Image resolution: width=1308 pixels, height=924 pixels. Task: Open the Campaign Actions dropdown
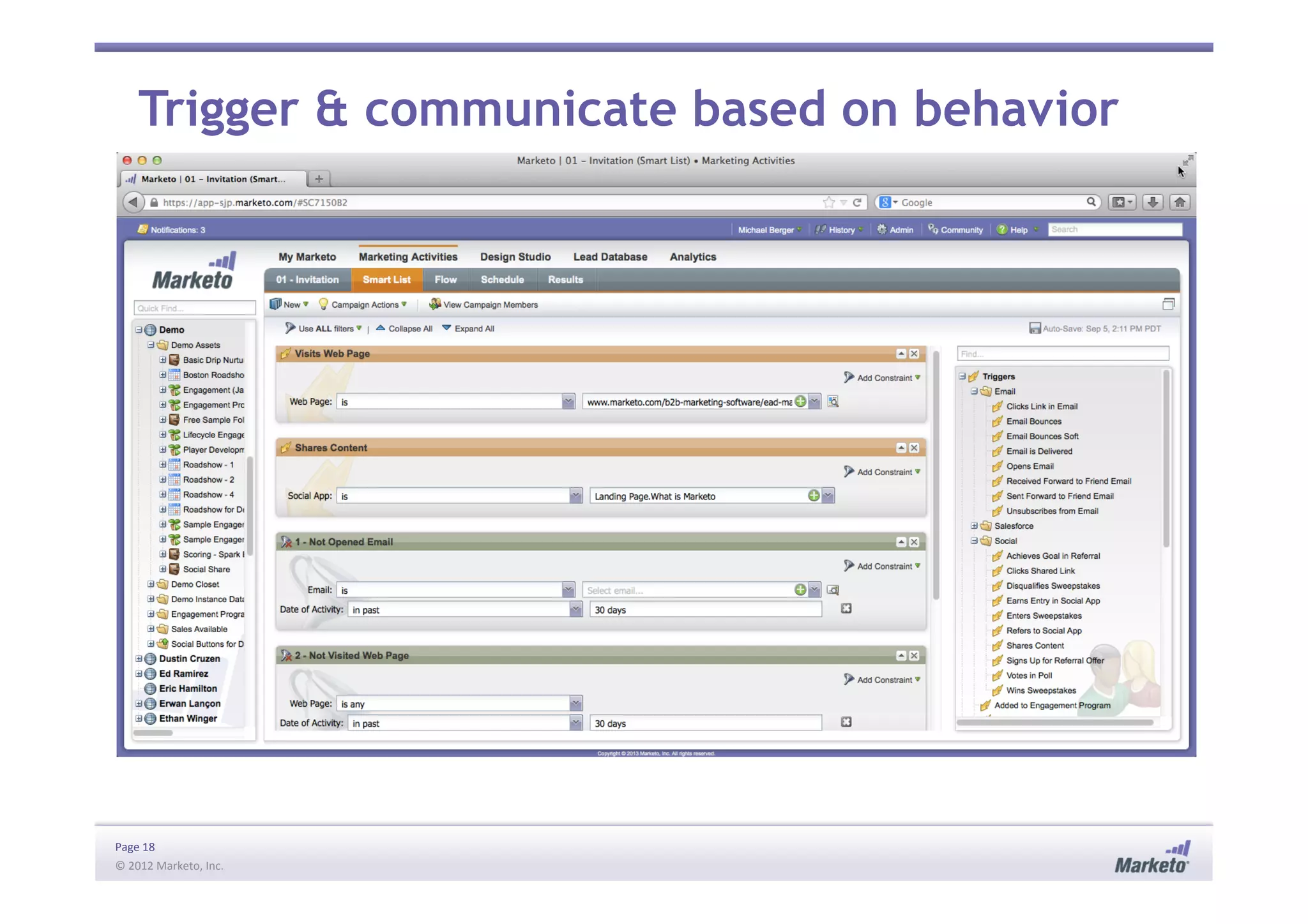(363, 305)
